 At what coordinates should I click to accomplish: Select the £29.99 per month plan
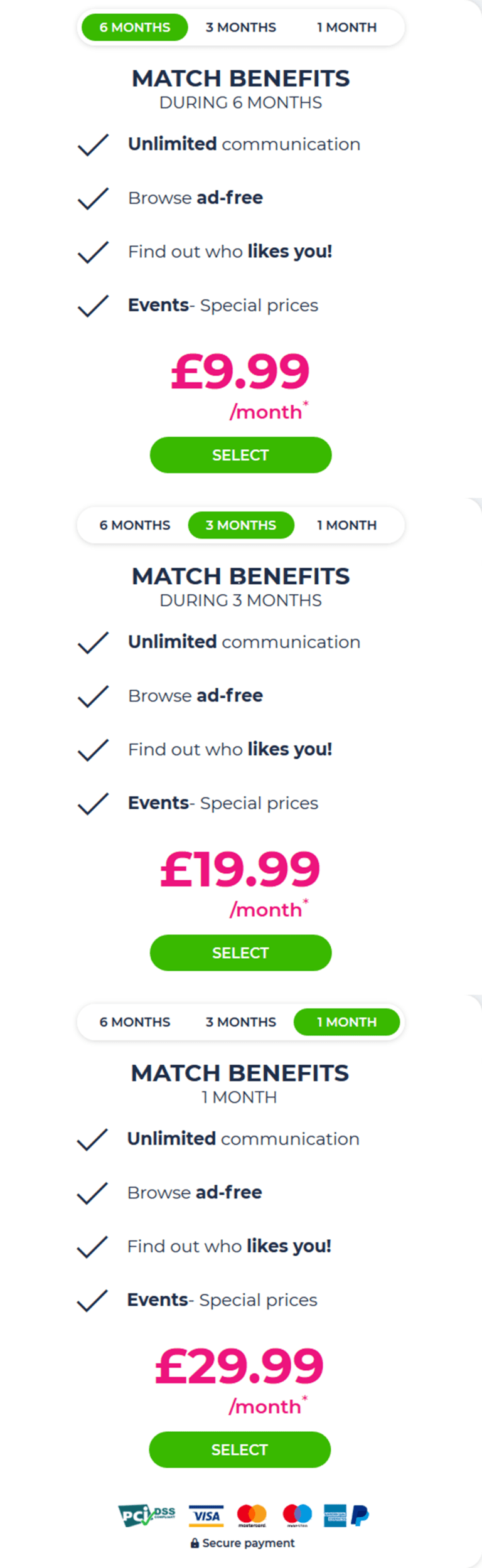(239, 1449)
